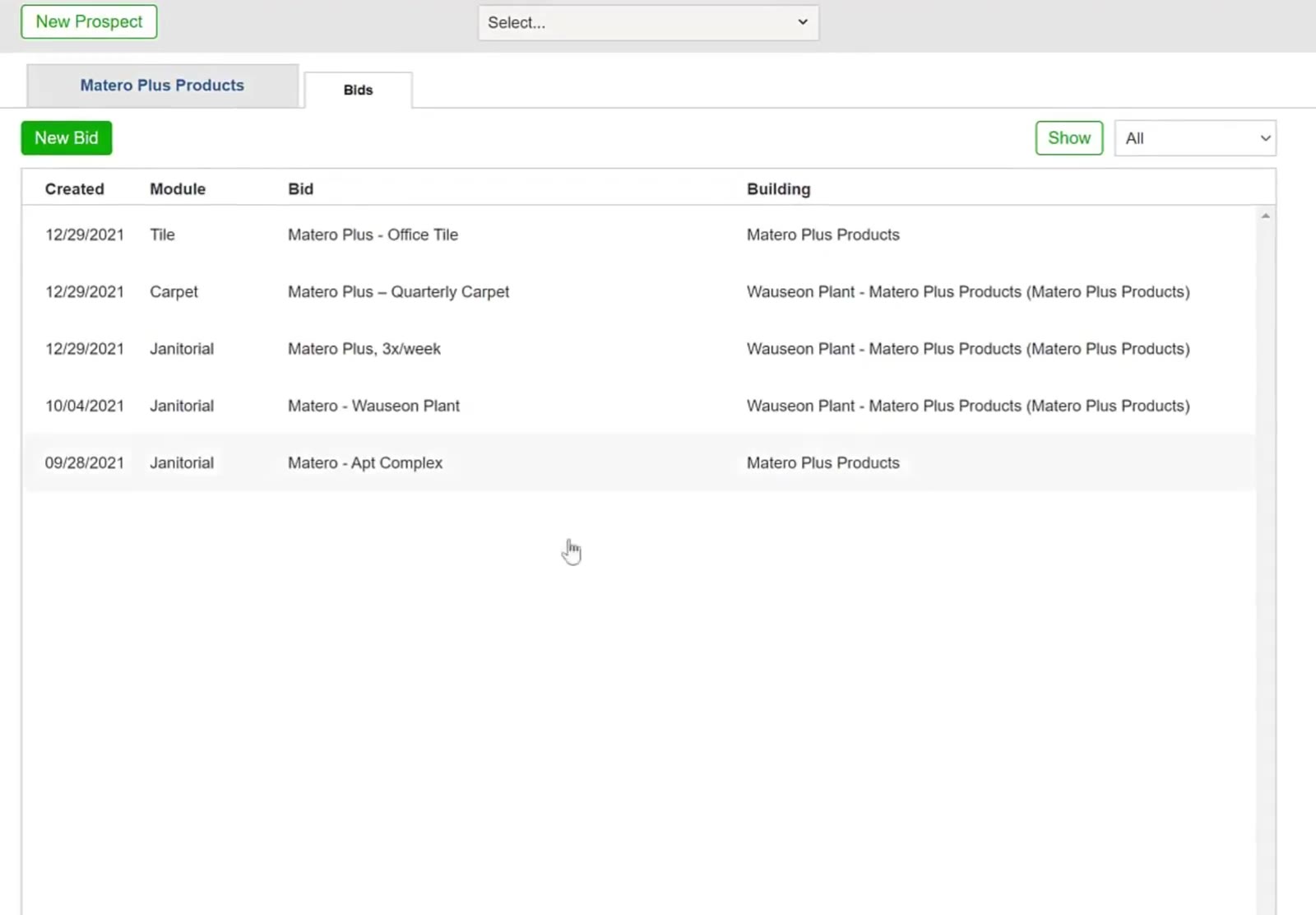Click building cell in Matero - Wauseon Plant row
The width and height of the screenshot is (1316, 915).
point(968,406)
